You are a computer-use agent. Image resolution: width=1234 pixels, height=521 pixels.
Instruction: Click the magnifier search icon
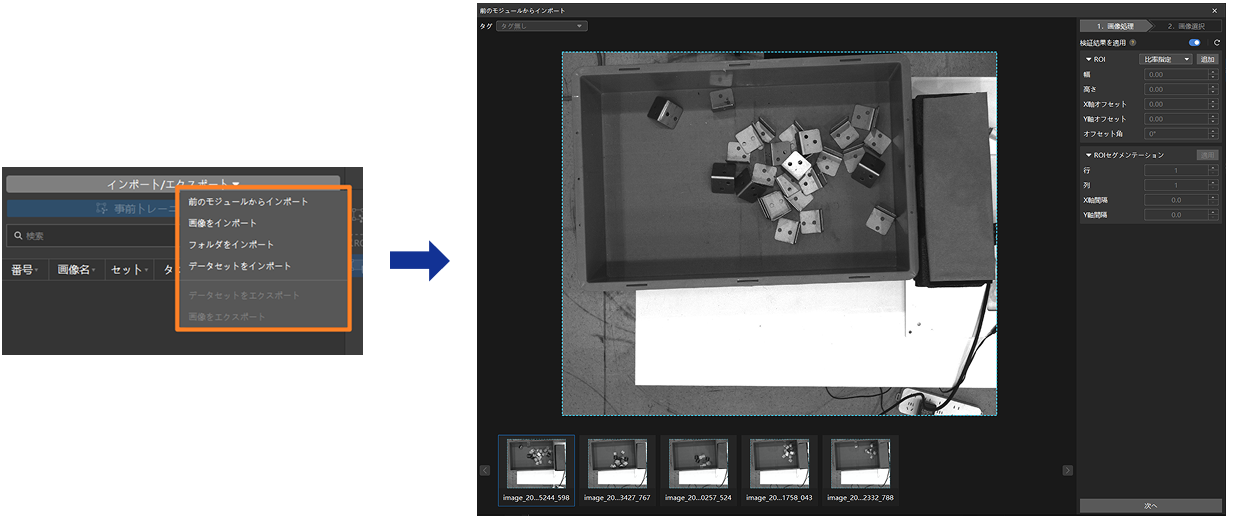tap(17, 236)
